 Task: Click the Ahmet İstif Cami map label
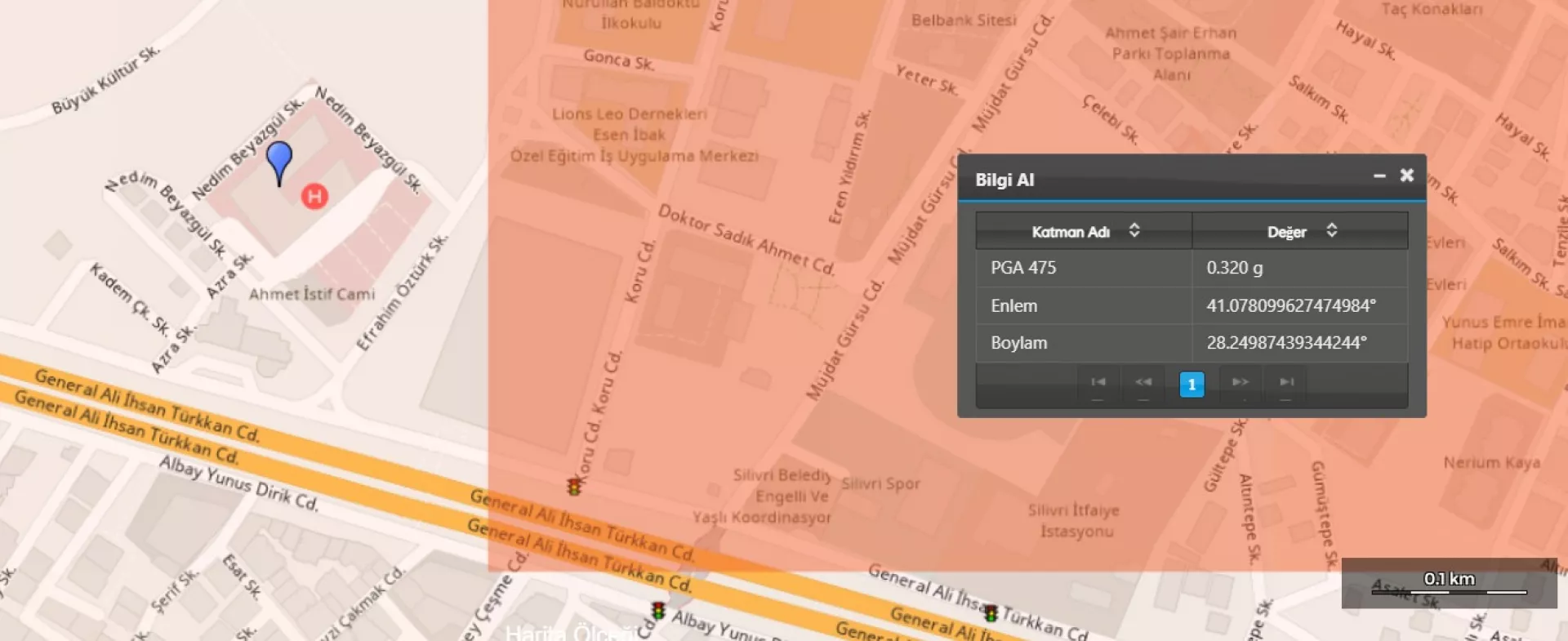(x=312, y=294)
